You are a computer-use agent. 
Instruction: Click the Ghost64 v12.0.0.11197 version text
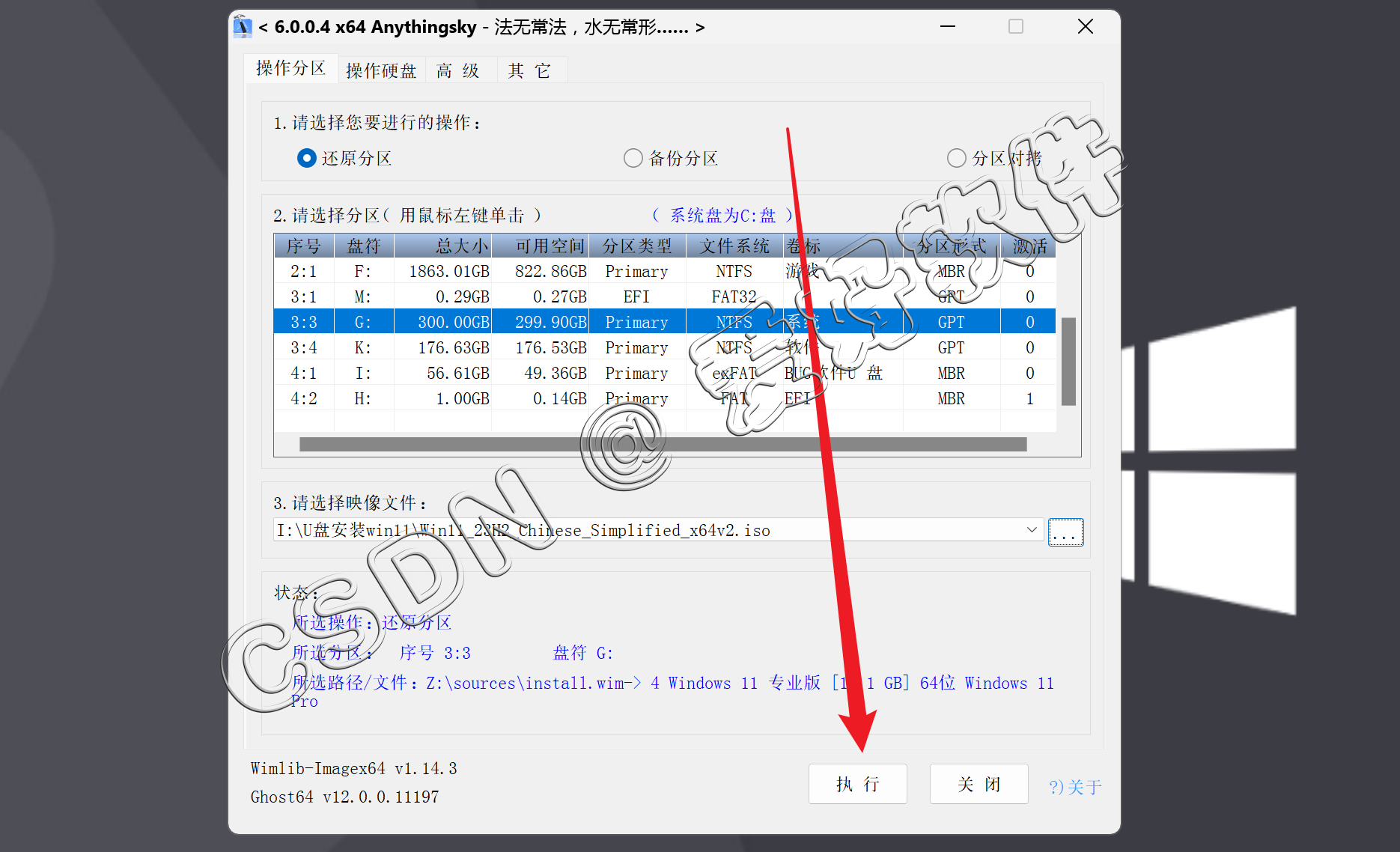coord(344,797)
